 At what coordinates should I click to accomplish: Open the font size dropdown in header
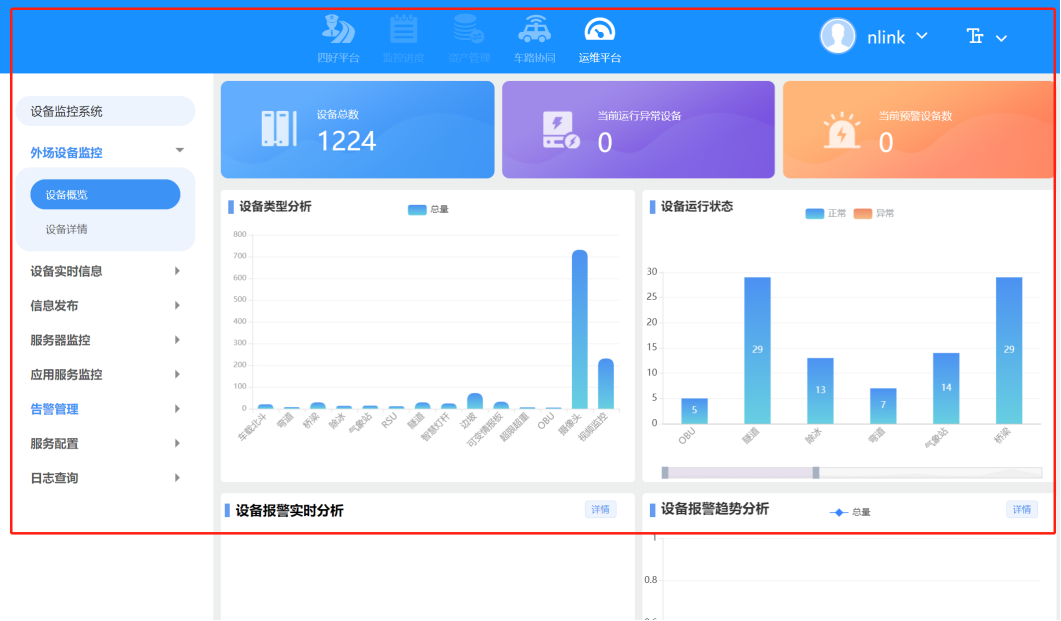tap(986, 37)
